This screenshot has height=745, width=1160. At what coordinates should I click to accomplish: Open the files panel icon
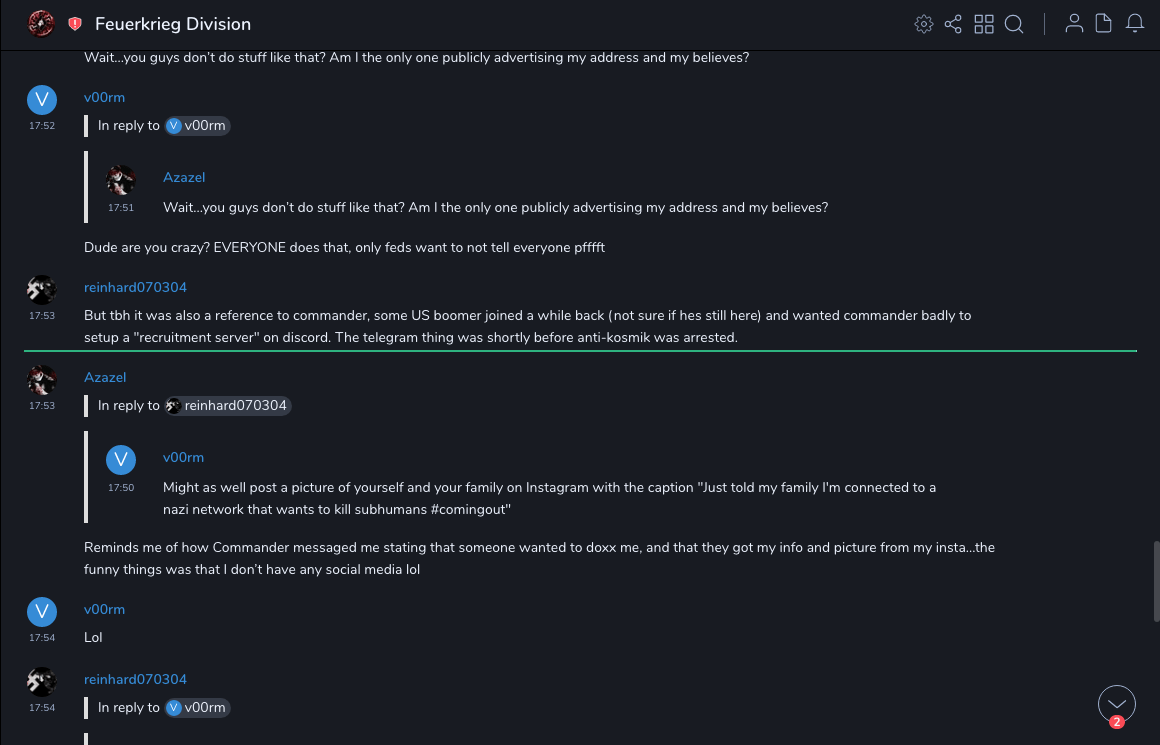1104,24
